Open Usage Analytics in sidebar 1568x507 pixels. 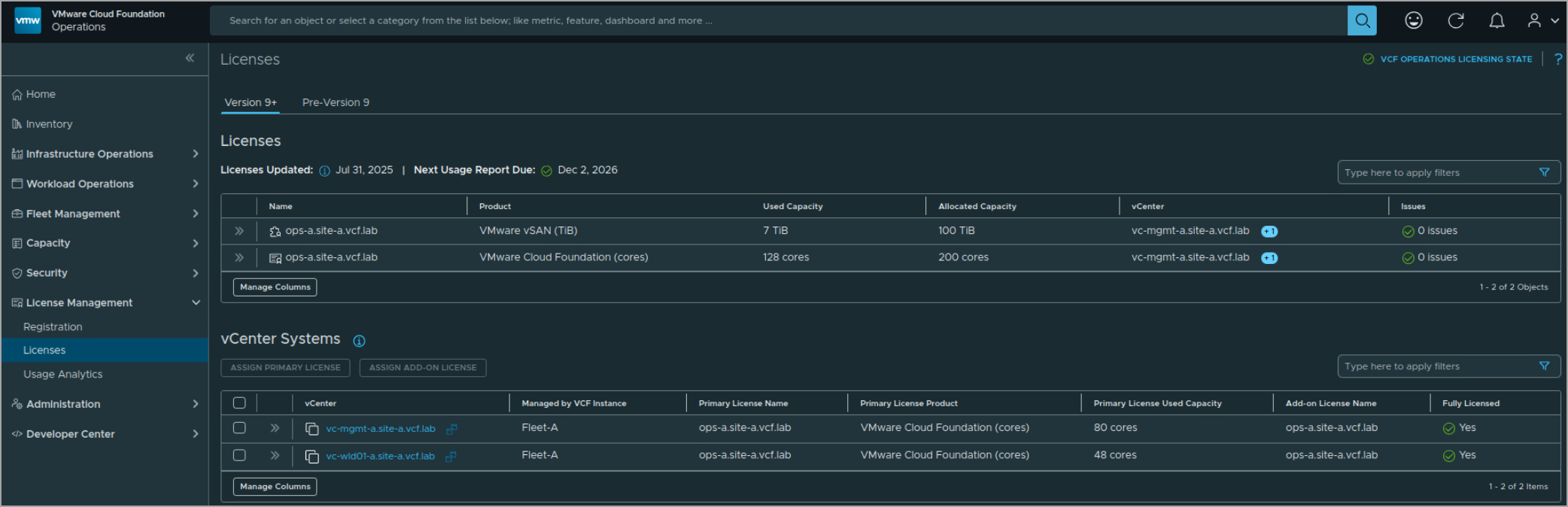coord(62,374)
